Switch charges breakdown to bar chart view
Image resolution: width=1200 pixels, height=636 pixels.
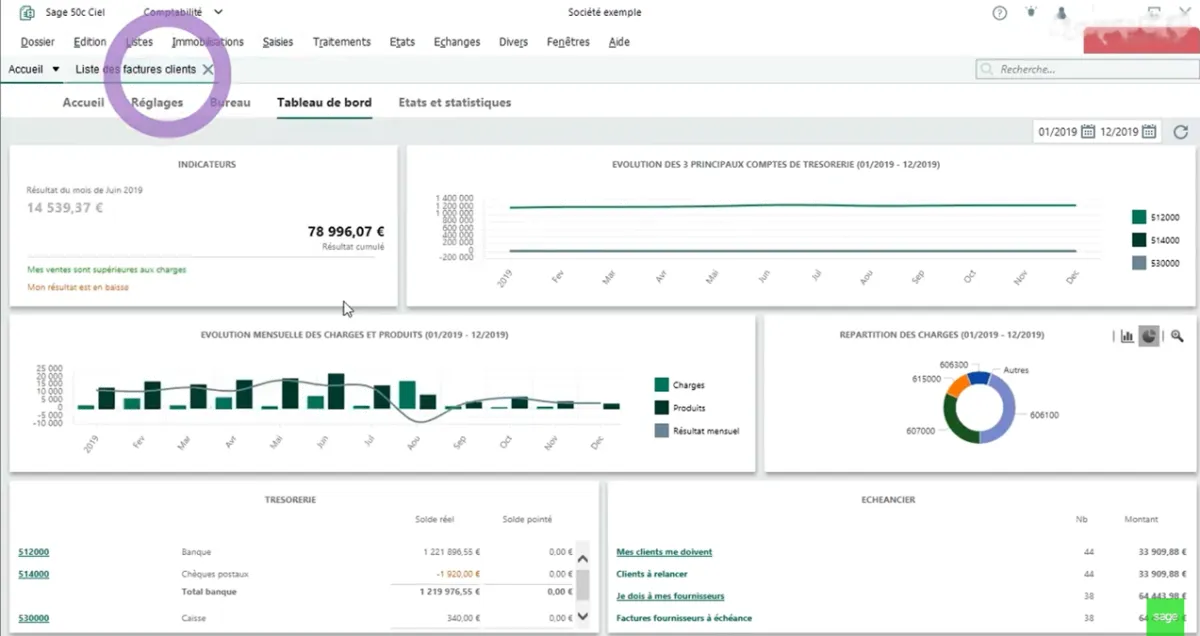[x=1127, y=337]
